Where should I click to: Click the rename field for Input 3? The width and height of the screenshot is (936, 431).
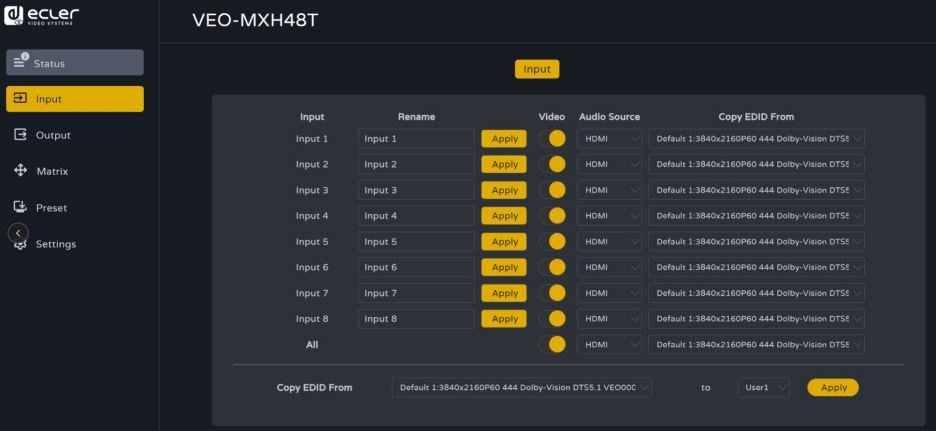click(x=416, y=190)
